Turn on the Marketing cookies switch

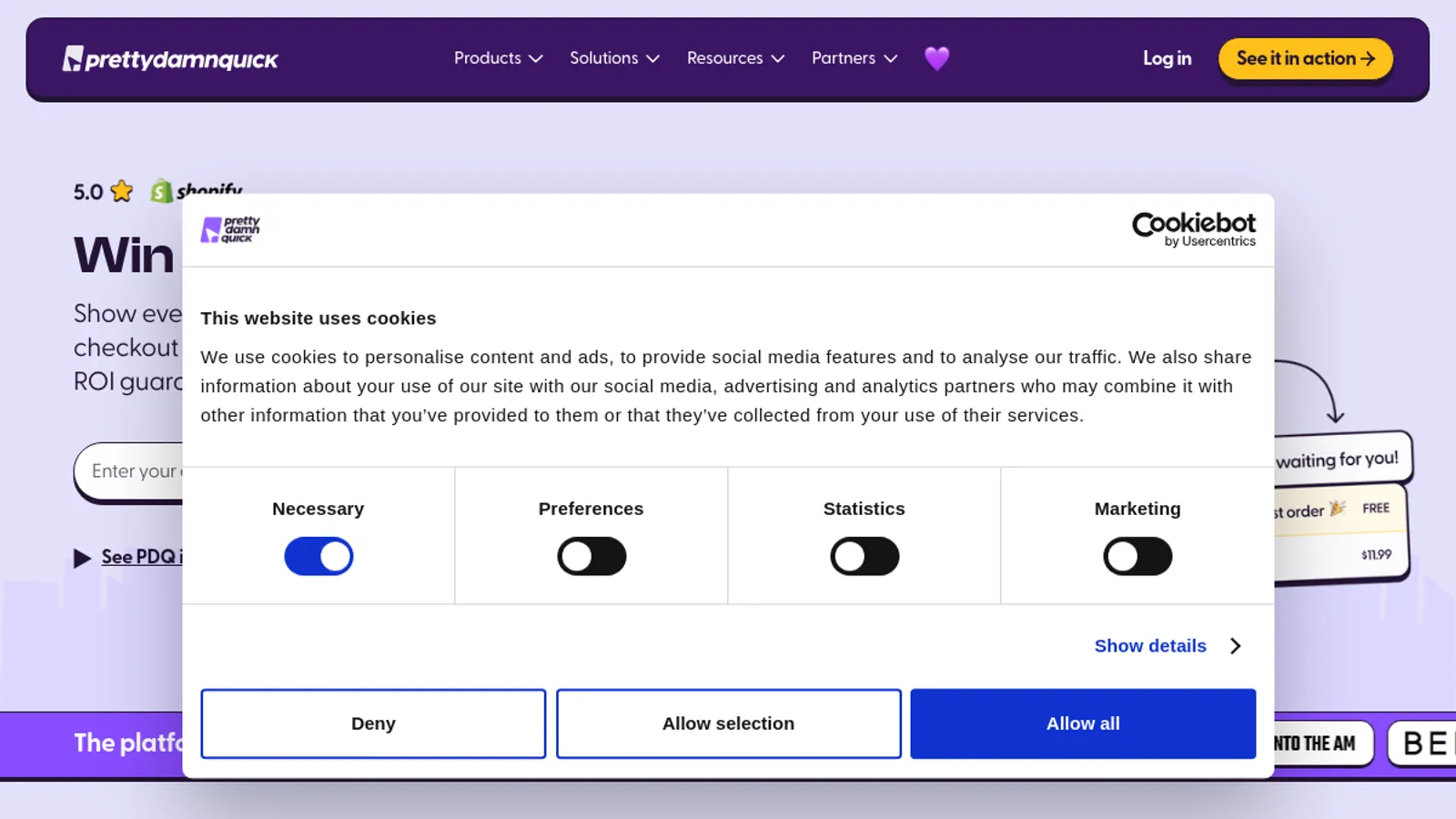tap(1137, 556)
